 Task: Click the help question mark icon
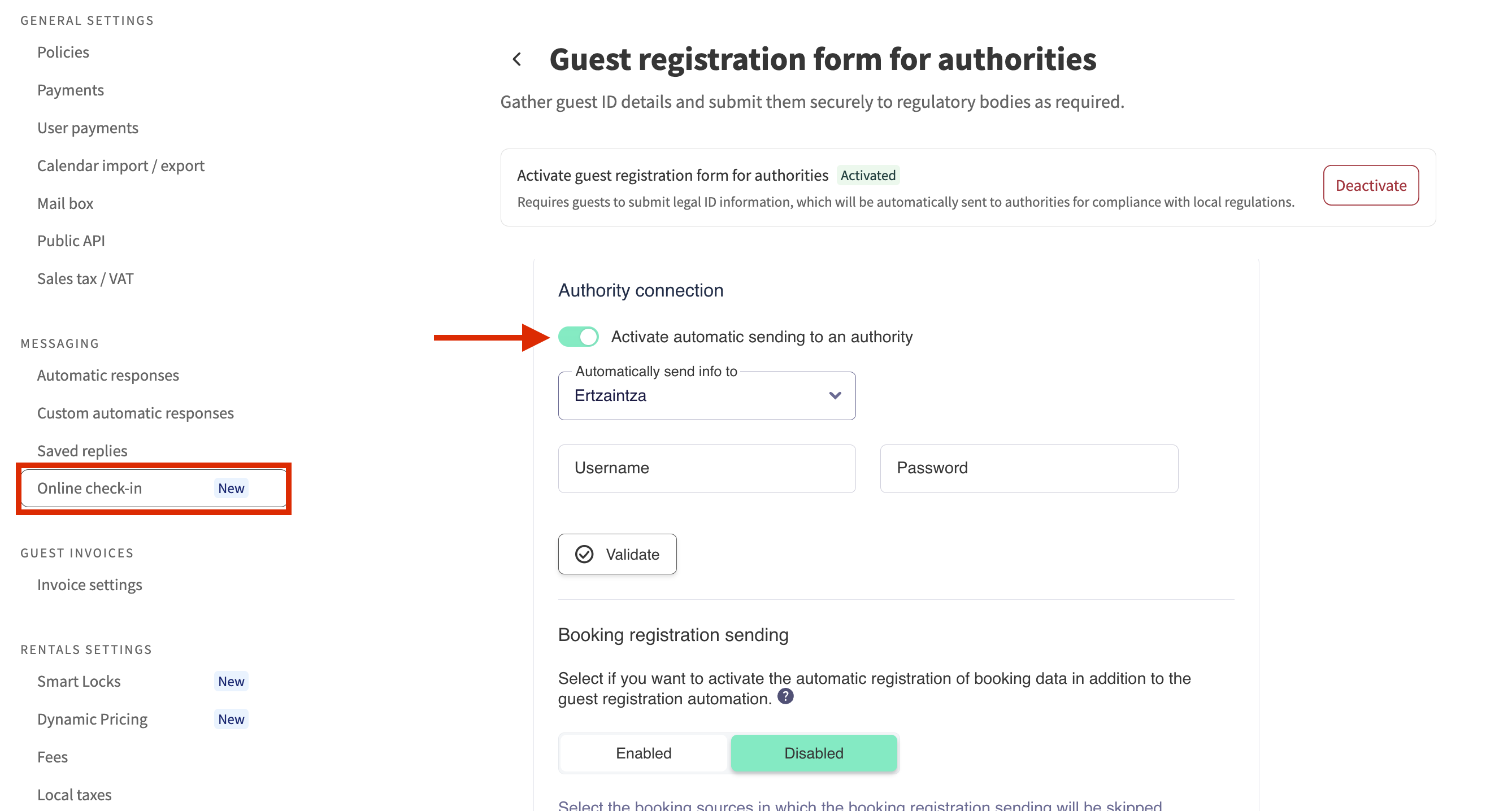[x=785, y=696]
